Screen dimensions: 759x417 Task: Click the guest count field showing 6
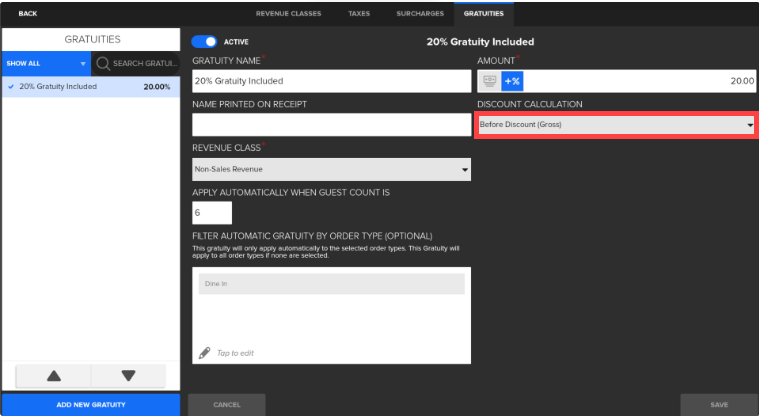211,213
